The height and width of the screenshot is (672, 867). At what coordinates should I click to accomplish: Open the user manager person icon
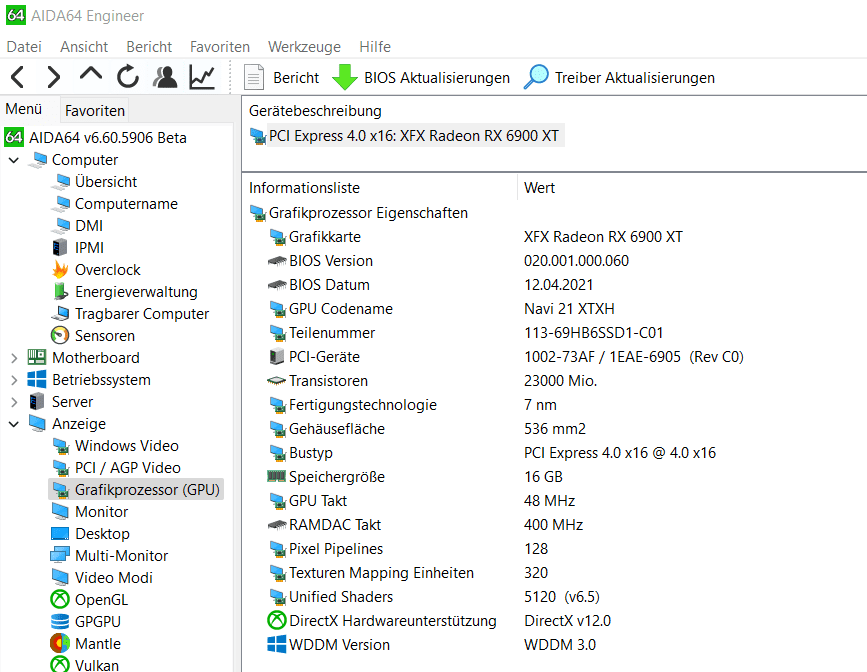[165, 77]
